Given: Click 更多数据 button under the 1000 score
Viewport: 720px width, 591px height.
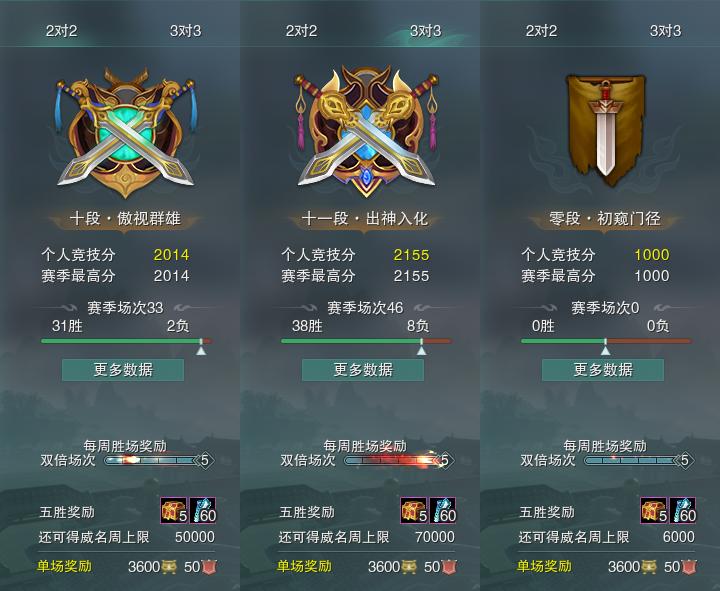Looking at the screenshot, I should 603,370.
